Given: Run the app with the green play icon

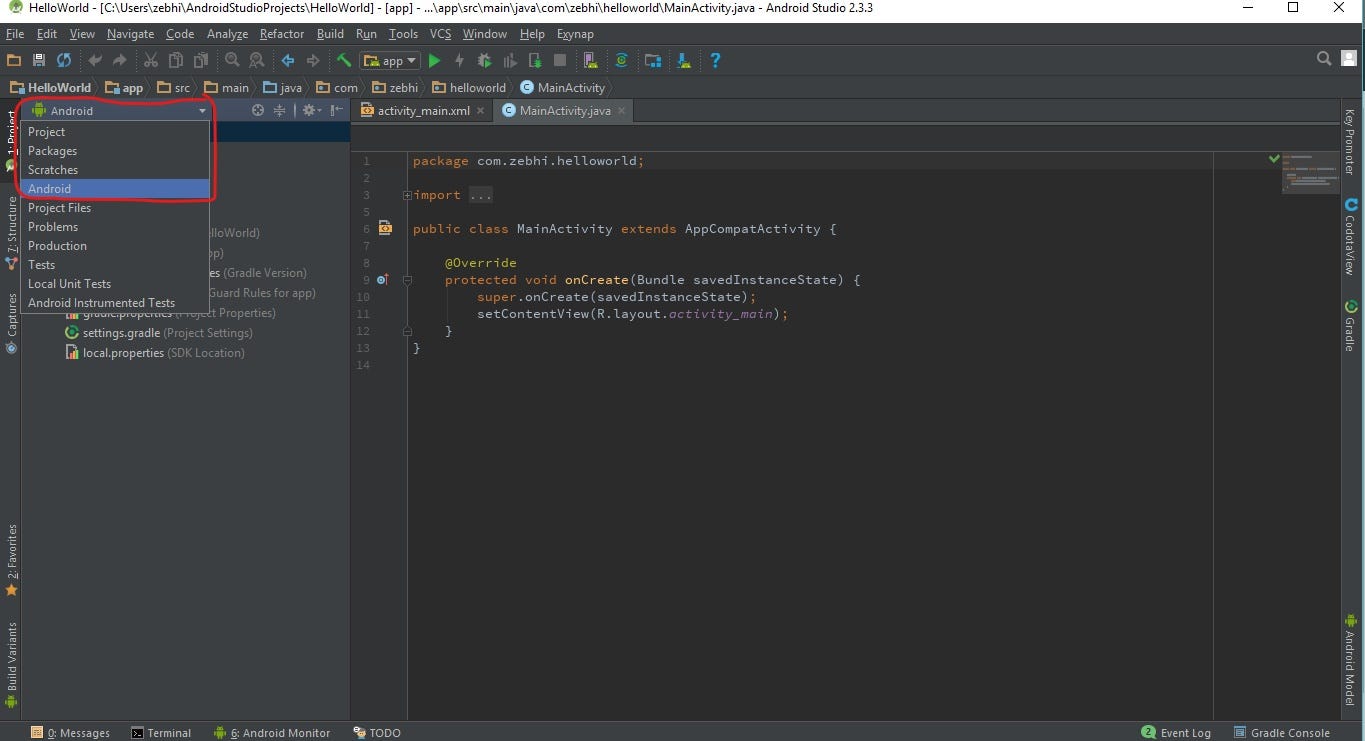Looking at the screenshot, I should (435, 60).
